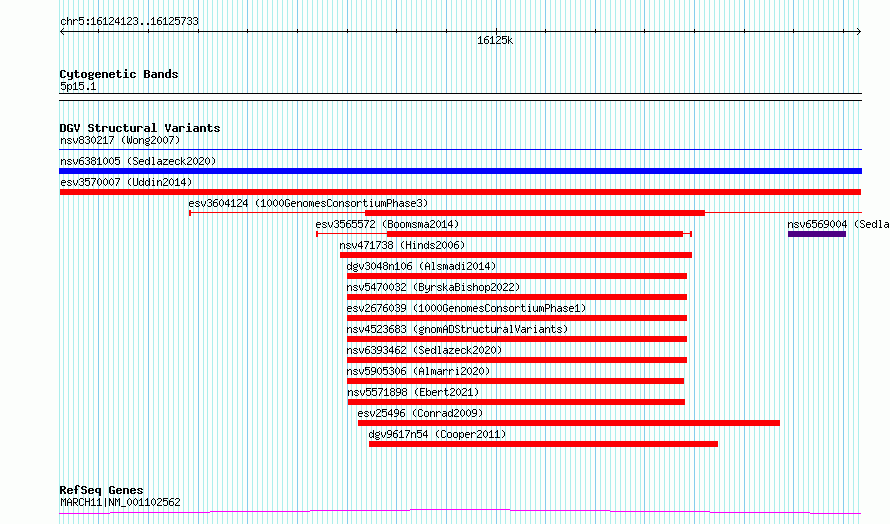The height and width of the screenshot is (524, 890).
Task: Click the red bar under esv25496
Action: click(569, 423)
